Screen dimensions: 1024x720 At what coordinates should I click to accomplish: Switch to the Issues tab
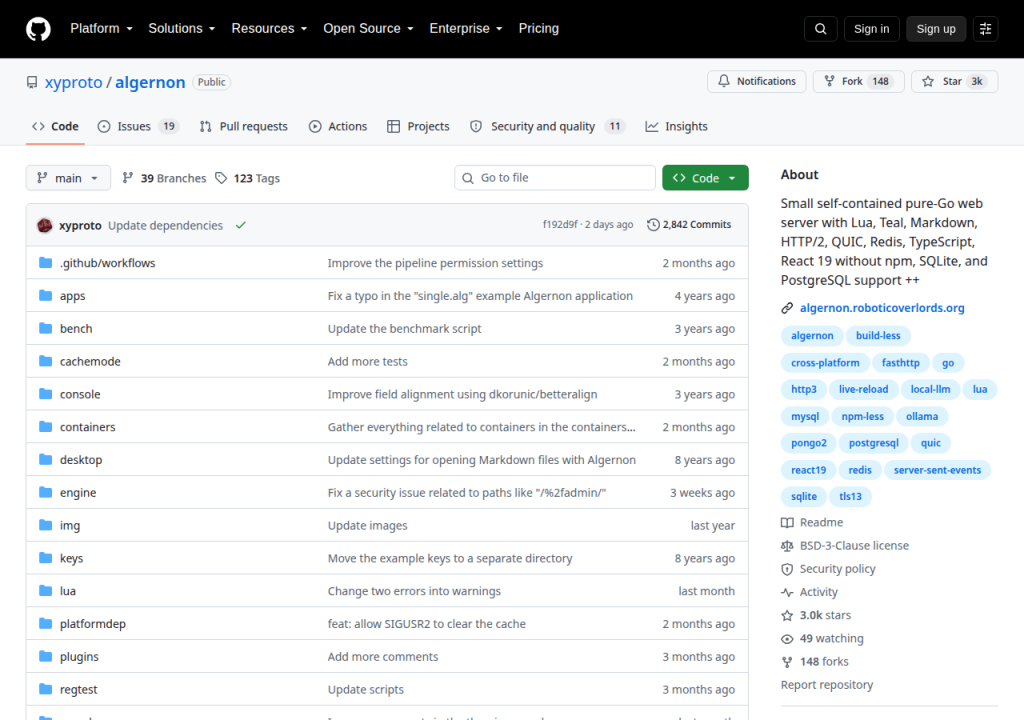tap(138, 126)
